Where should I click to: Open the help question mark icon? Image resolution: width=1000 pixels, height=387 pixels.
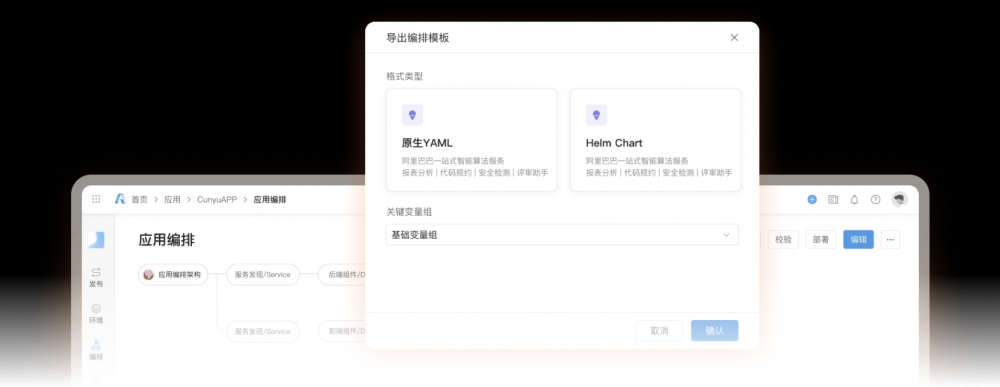876,200
